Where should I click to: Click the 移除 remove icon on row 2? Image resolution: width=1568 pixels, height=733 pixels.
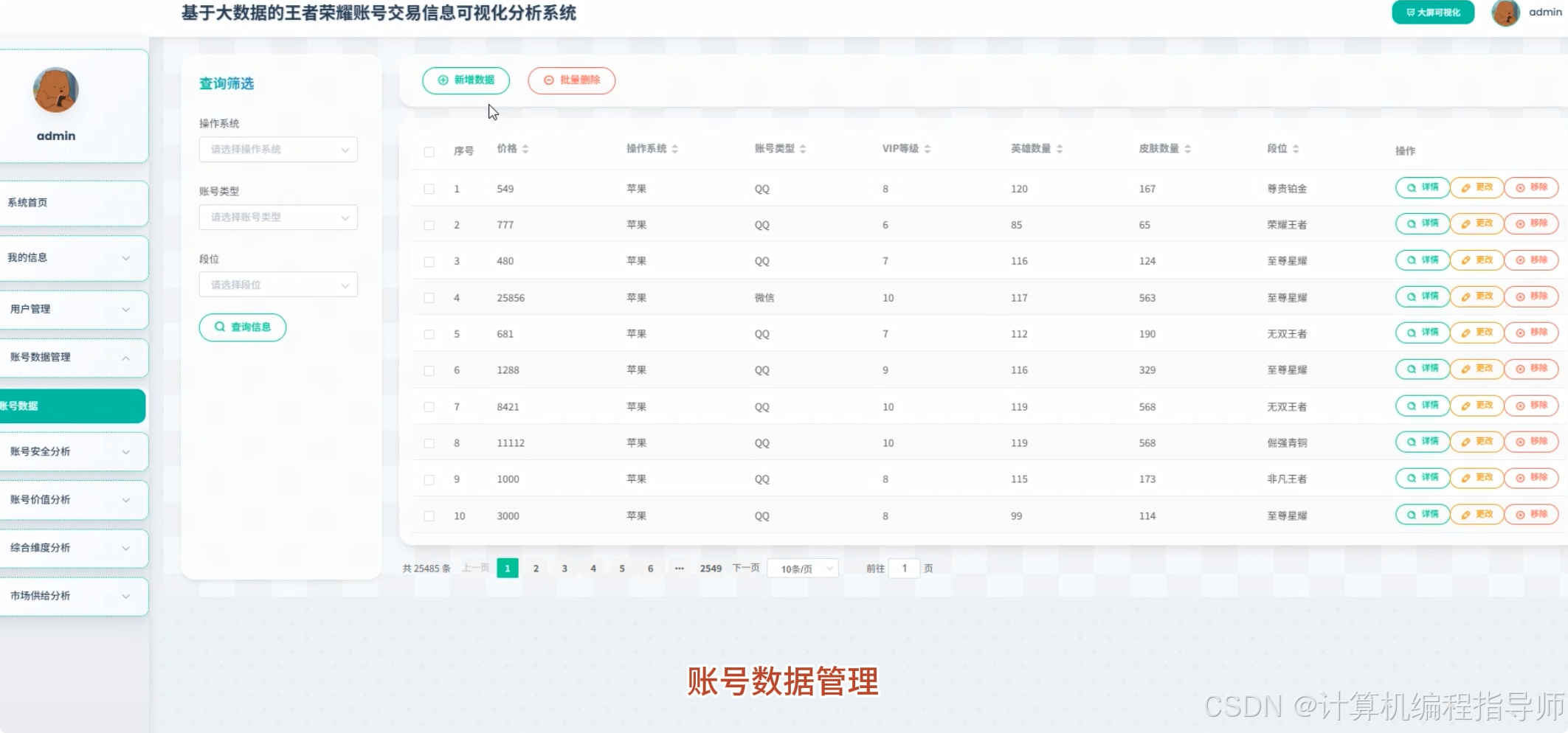tap(1519, 223)
